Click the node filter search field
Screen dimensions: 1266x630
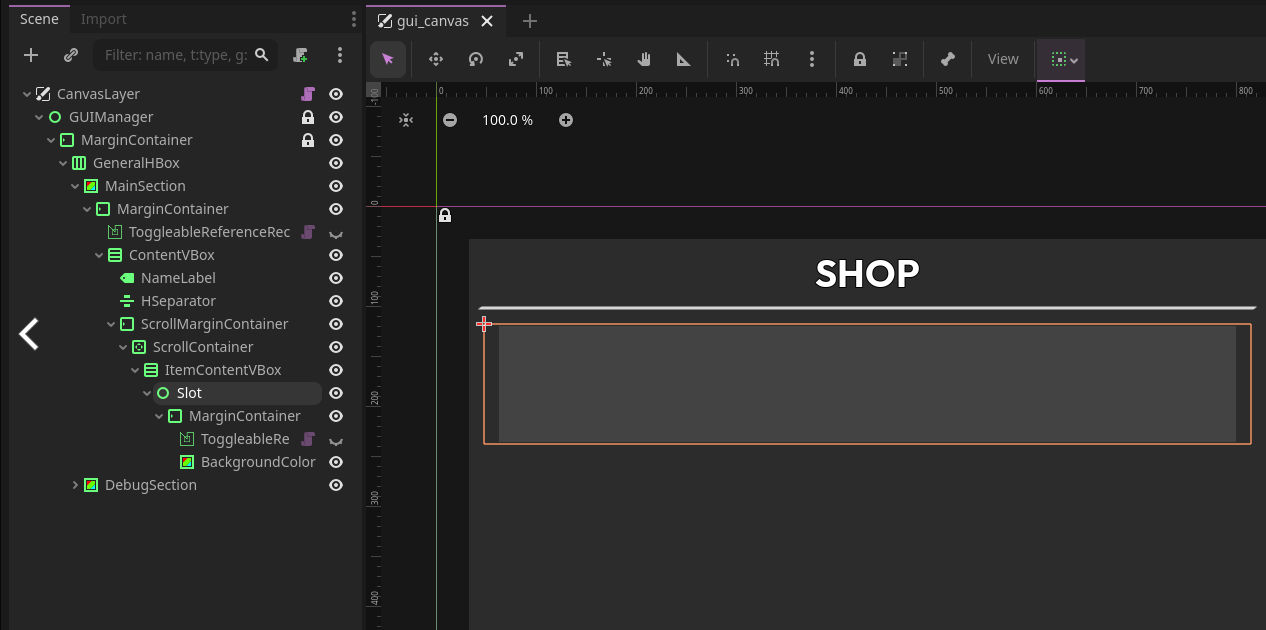(x=180, y=55)
